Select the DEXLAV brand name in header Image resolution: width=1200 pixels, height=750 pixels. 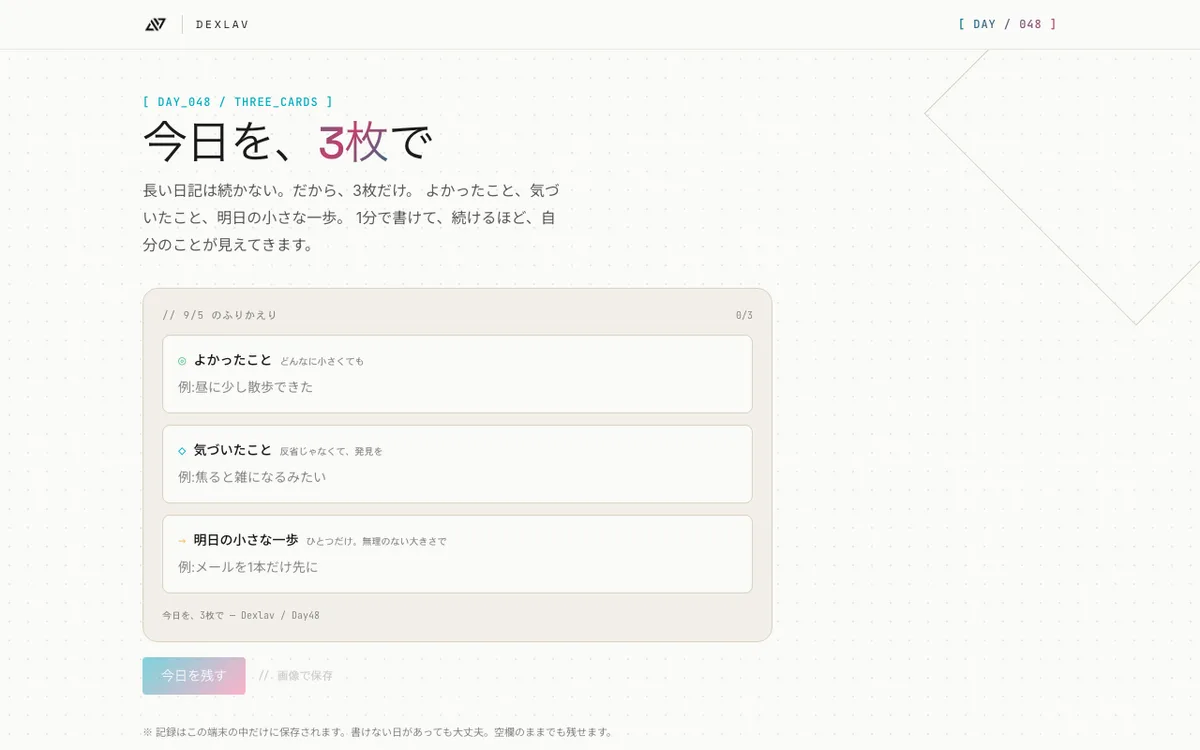[x=222, y=24]
